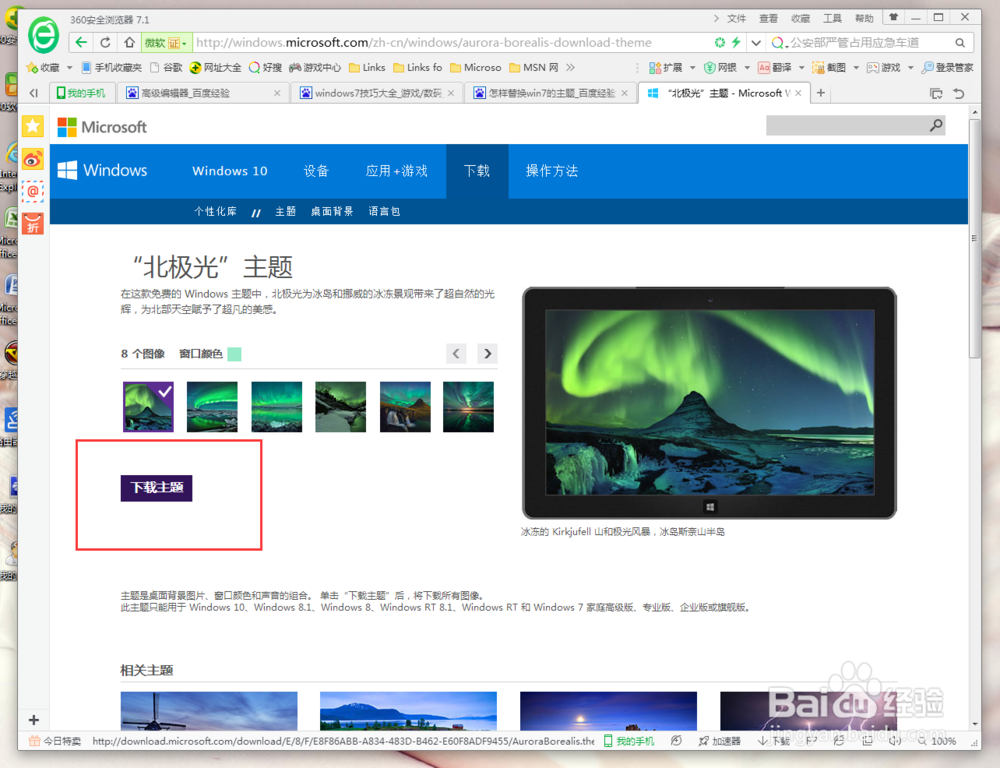Open the 截图 screenshot tool

tap(833, 68)
